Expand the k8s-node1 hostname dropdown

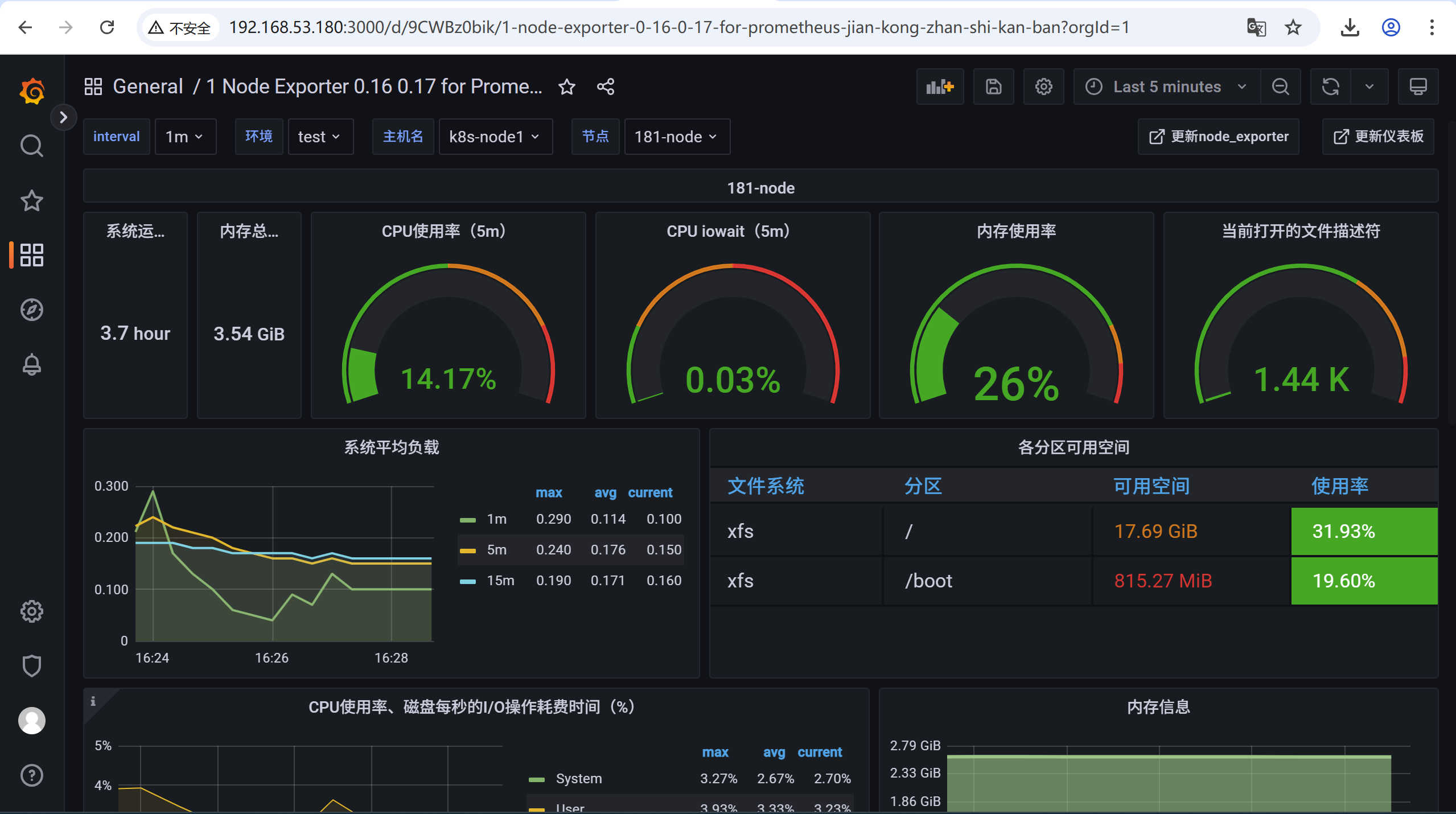495,137
